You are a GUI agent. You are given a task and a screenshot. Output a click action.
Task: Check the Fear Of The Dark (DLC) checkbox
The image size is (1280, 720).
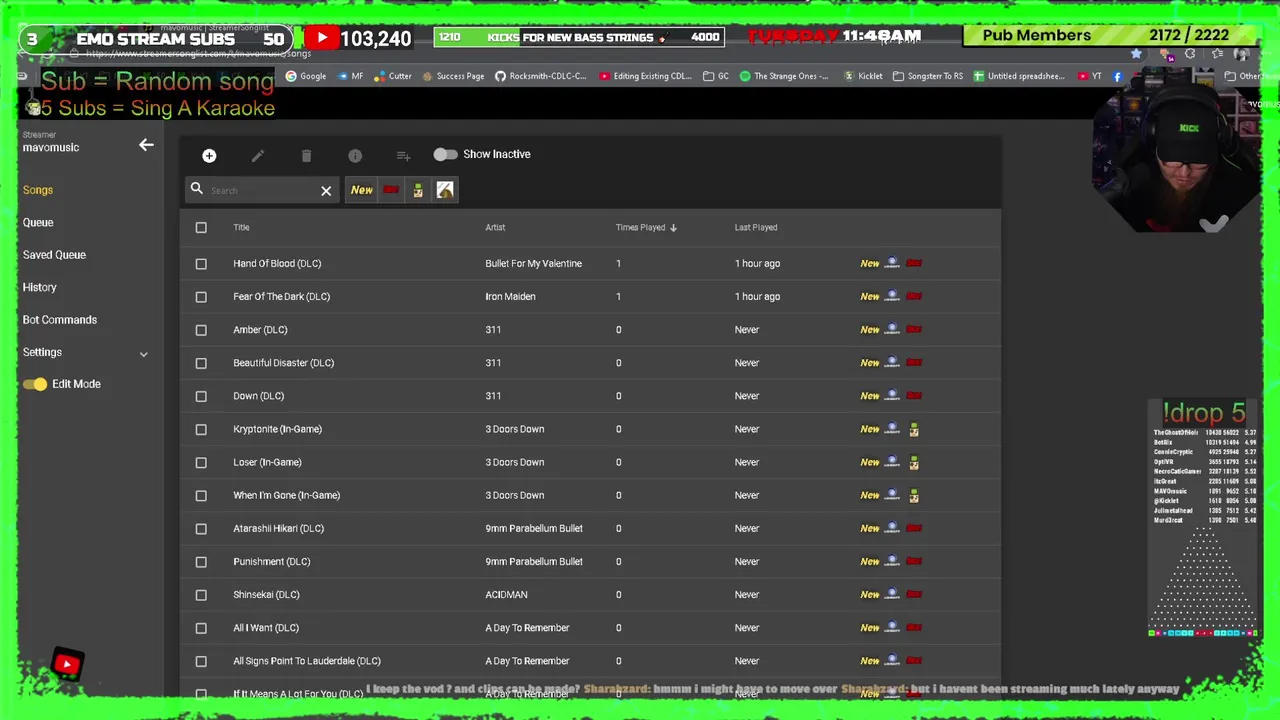point(201,297)
